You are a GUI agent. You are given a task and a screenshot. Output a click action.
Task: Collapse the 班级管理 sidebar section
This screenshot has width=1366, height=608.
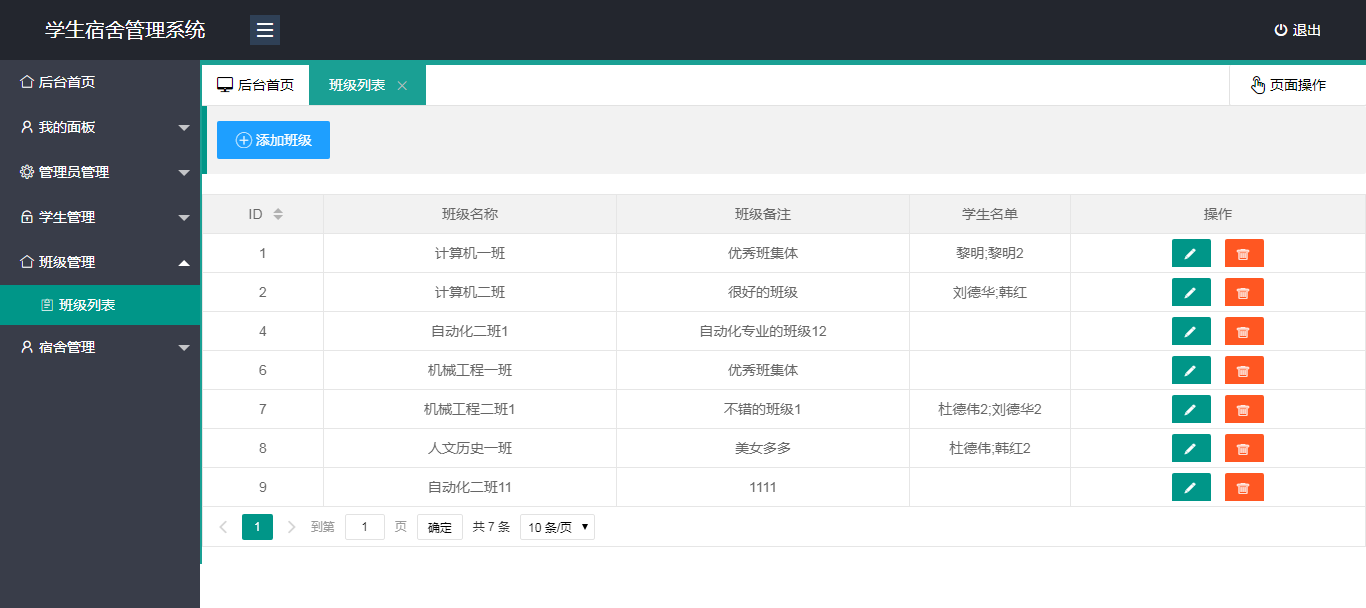pyautogui.click(x=100, y=261)
